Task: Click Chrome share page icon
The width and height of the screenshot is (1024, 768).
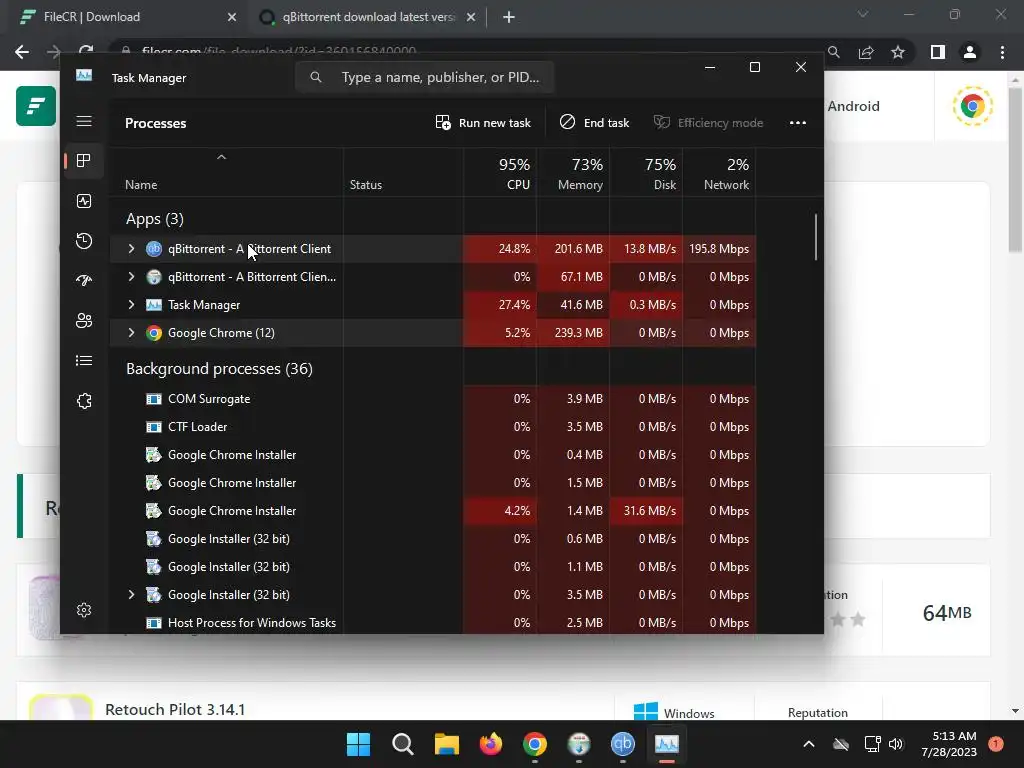Action: point(866,52)
